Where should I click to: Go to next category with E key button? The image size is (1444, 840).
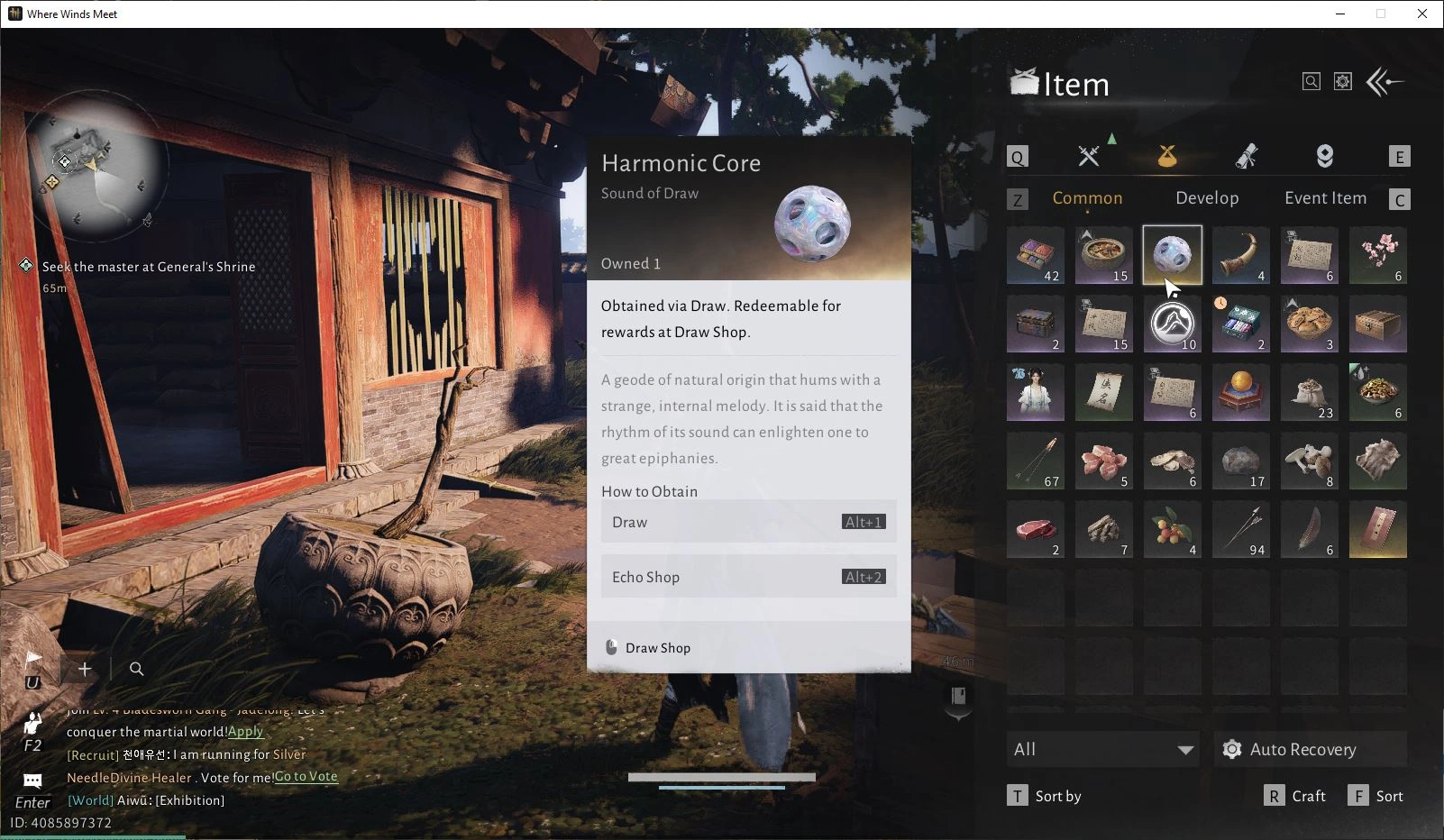coord(1399,157)
